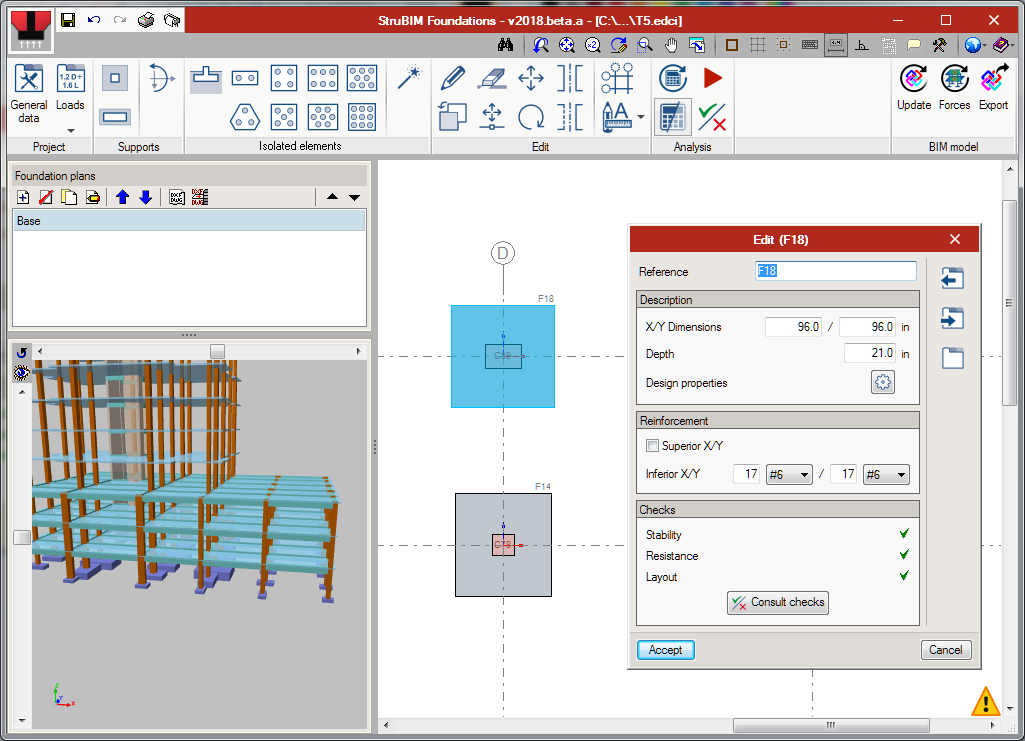Toggle the ruler display icon in the top toolbar
This screenshot has width=1025, height=741.
[836, 45]
